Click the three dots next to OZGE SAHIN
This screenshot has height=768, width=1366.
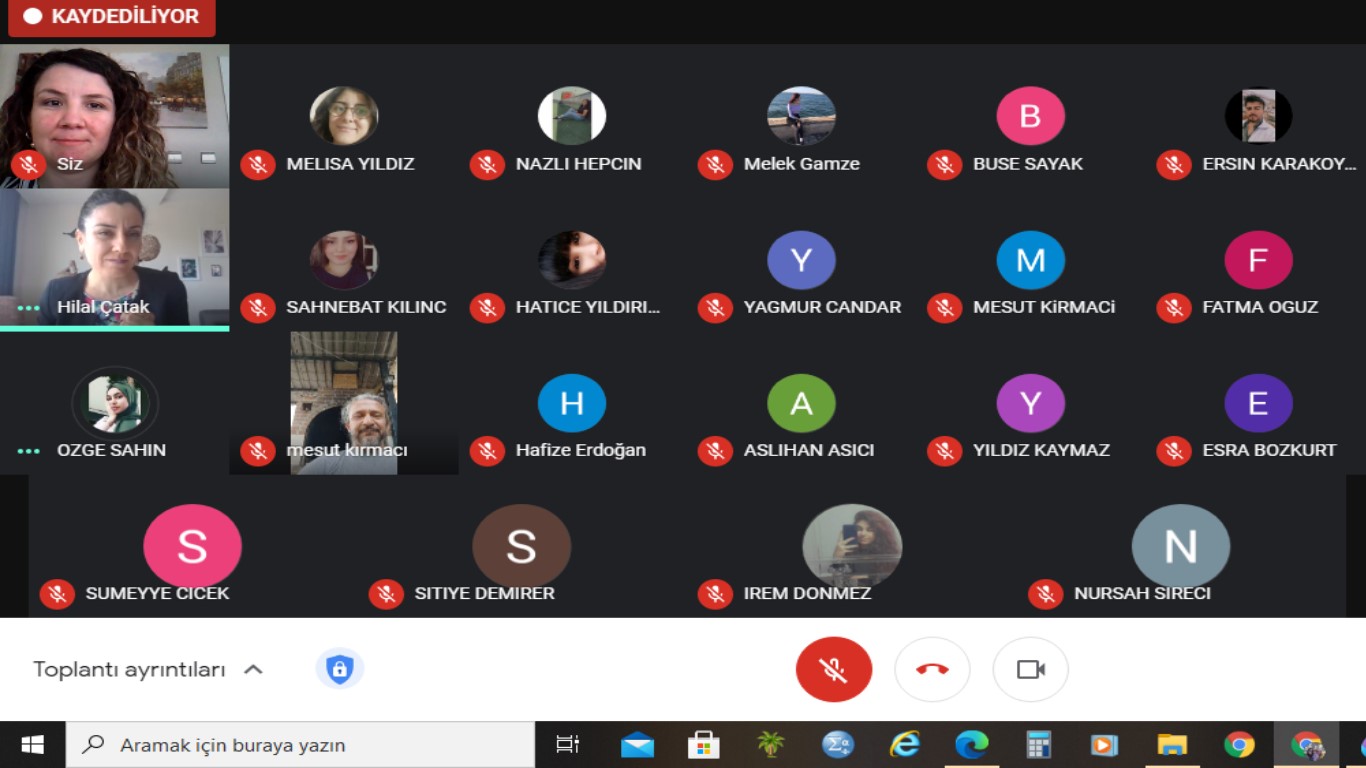click(x=29, y=451)
